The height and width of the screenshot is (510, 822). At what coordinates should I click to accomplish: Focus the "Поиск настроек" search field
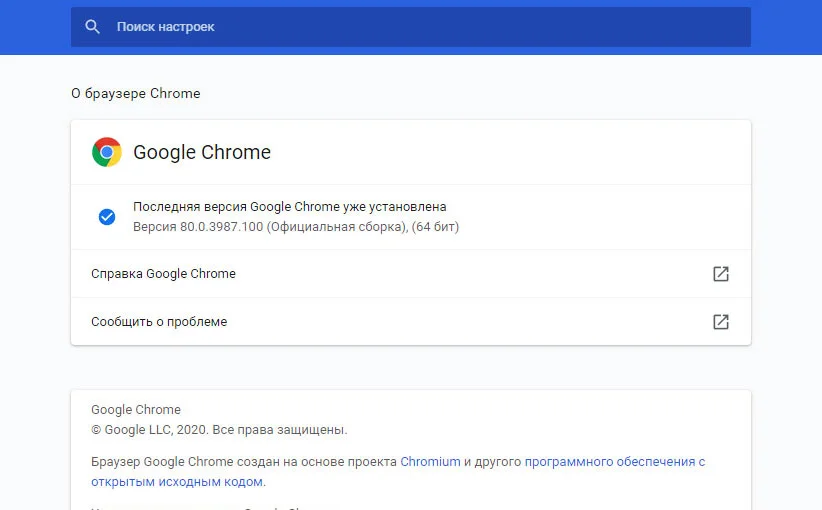[x=410, y=27]
